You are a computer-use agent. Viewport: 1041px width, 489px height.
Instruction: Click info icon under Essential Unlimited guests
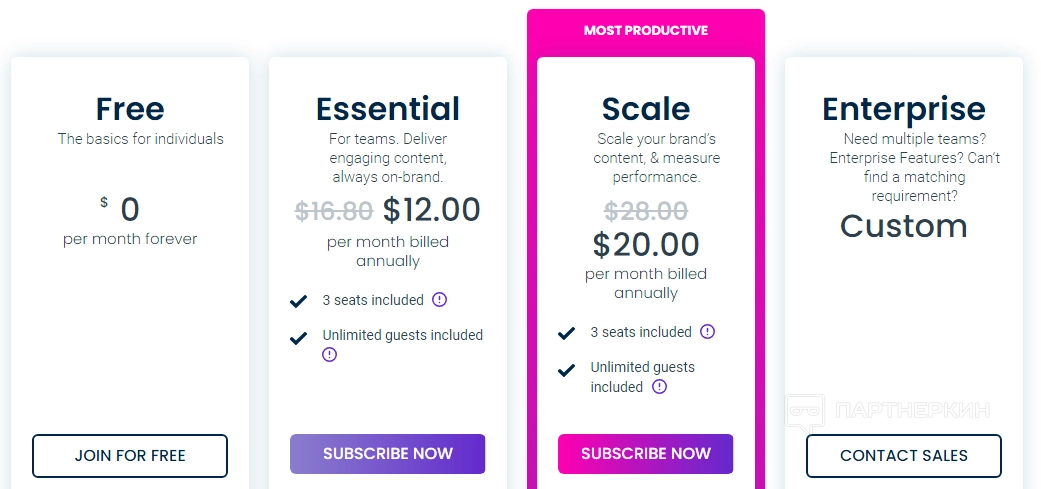pos(330,354)
